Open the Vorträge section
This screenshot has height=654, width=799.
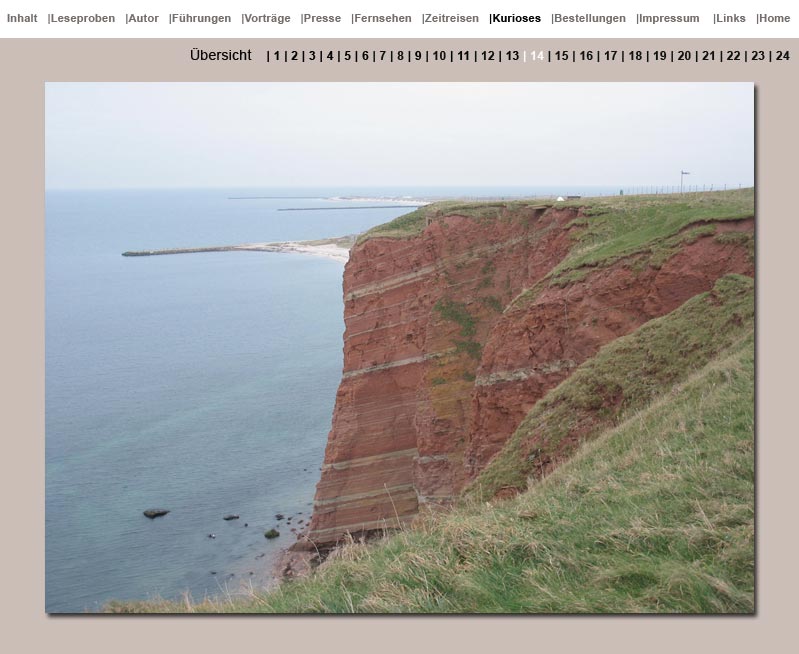click(x=267, y=18)
